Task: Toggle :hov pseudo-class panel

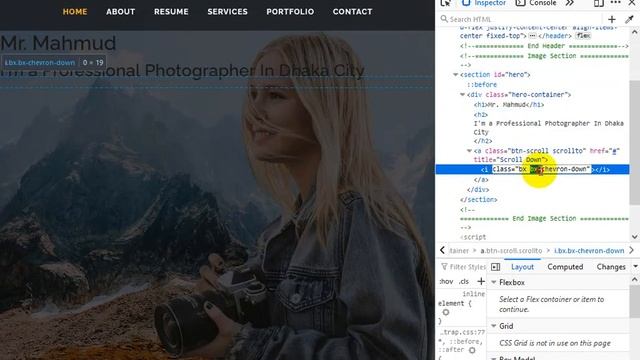Action: [447, 282]
